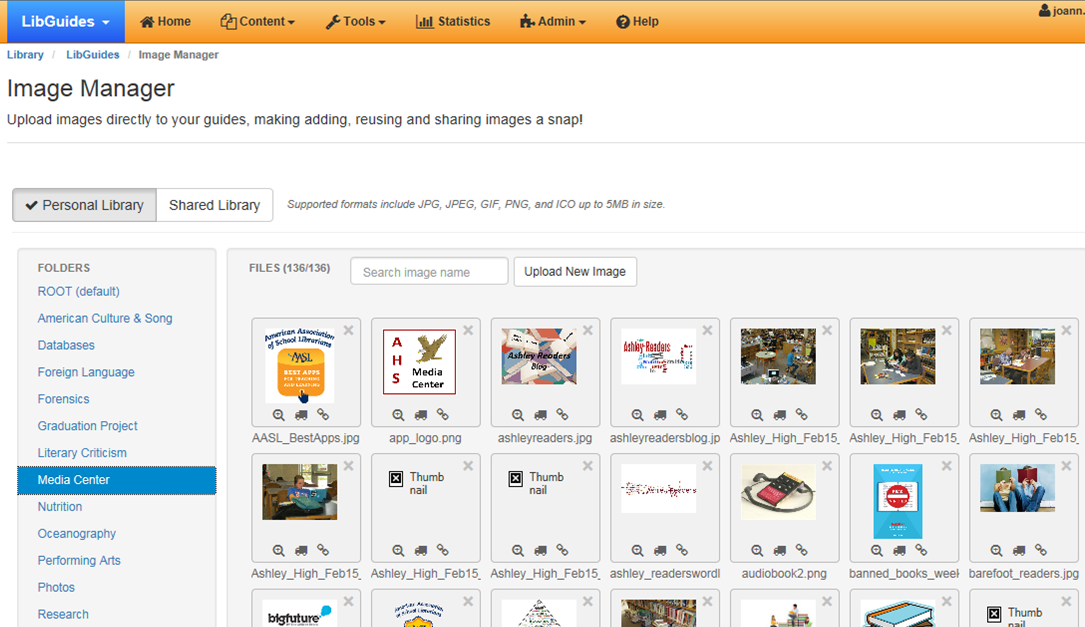1085x627 pixels.
Task: Click truck icon for ashley_readerswordl image
Action: (660, 551)
